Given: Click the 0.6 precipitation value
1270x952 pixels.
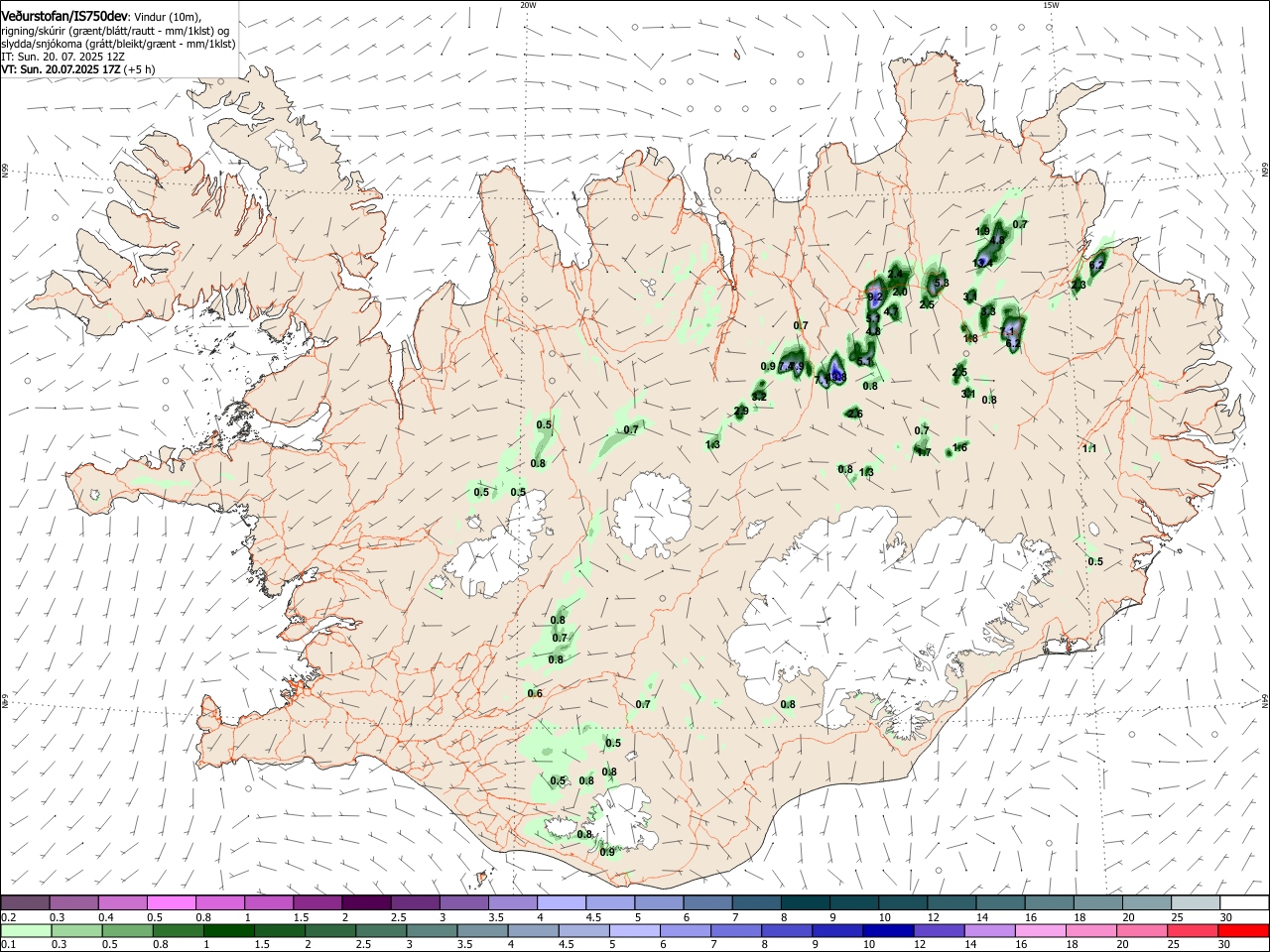Looking at the screenshot, I should [x=535, y=693].
